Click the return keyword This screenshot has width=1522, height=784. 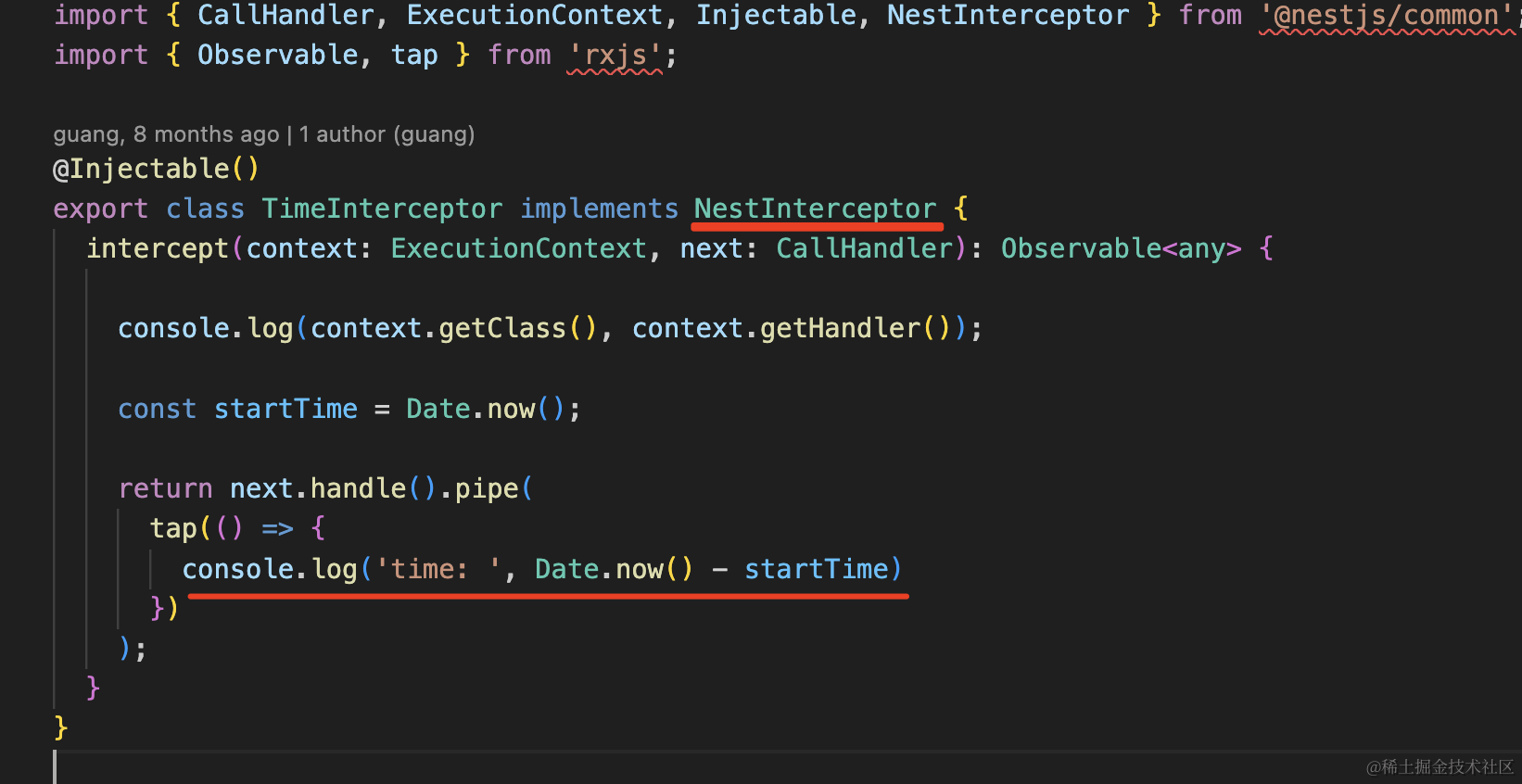[x=165, y=488]
